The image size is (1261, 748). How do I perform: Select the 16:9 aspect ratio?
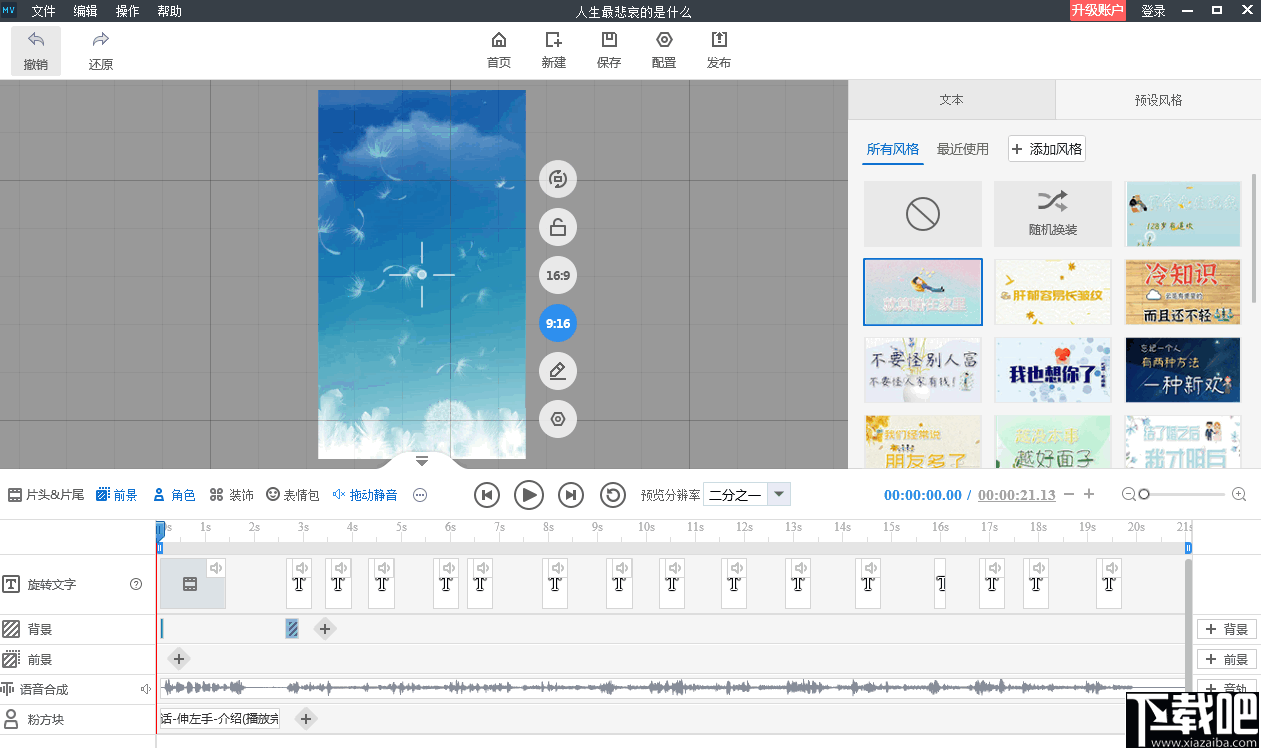click(x=558, y=275)
